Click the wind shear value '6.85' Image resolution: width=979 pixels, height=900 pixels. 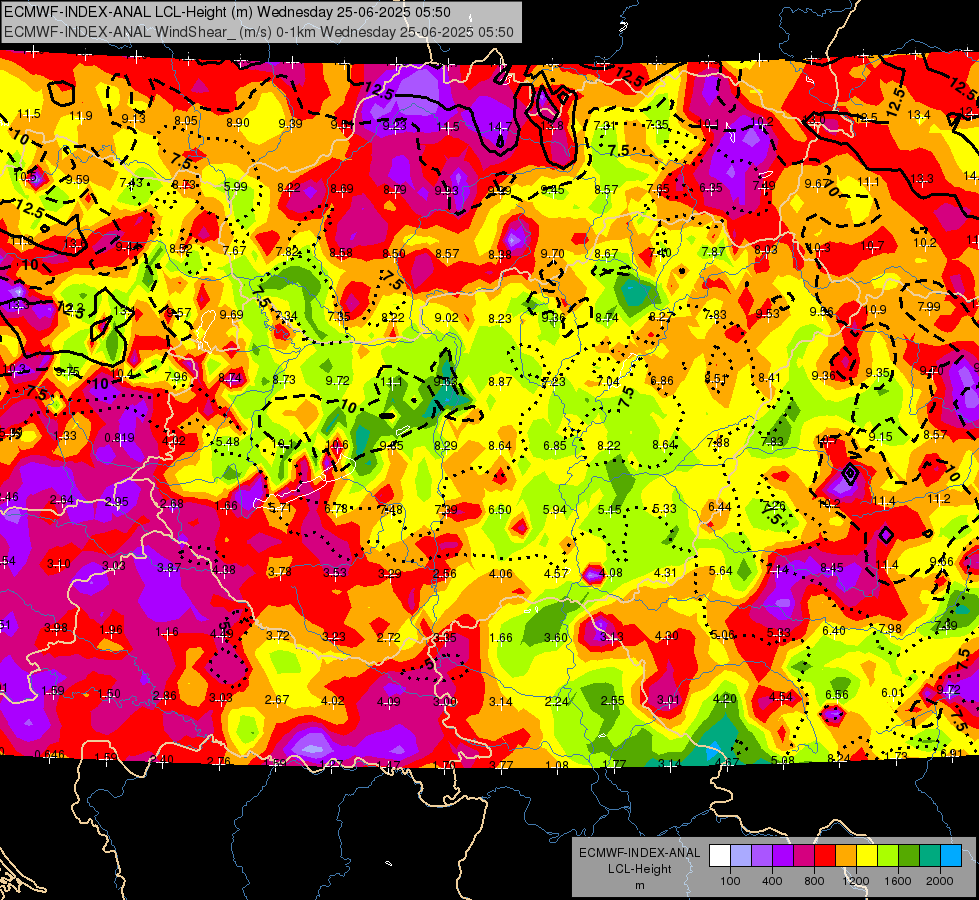554,445
